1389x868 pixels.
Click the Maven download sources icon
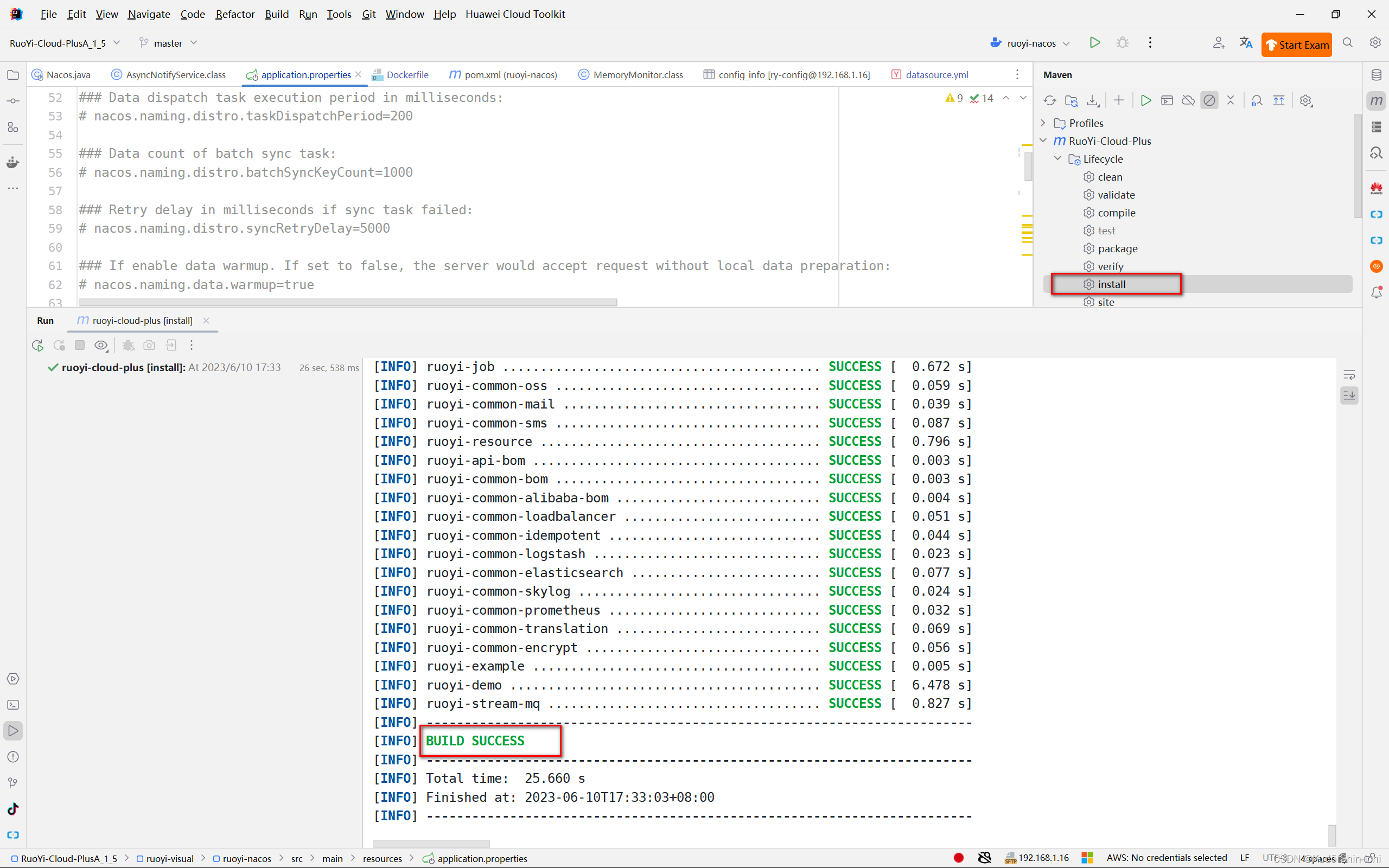[1093, 100]
